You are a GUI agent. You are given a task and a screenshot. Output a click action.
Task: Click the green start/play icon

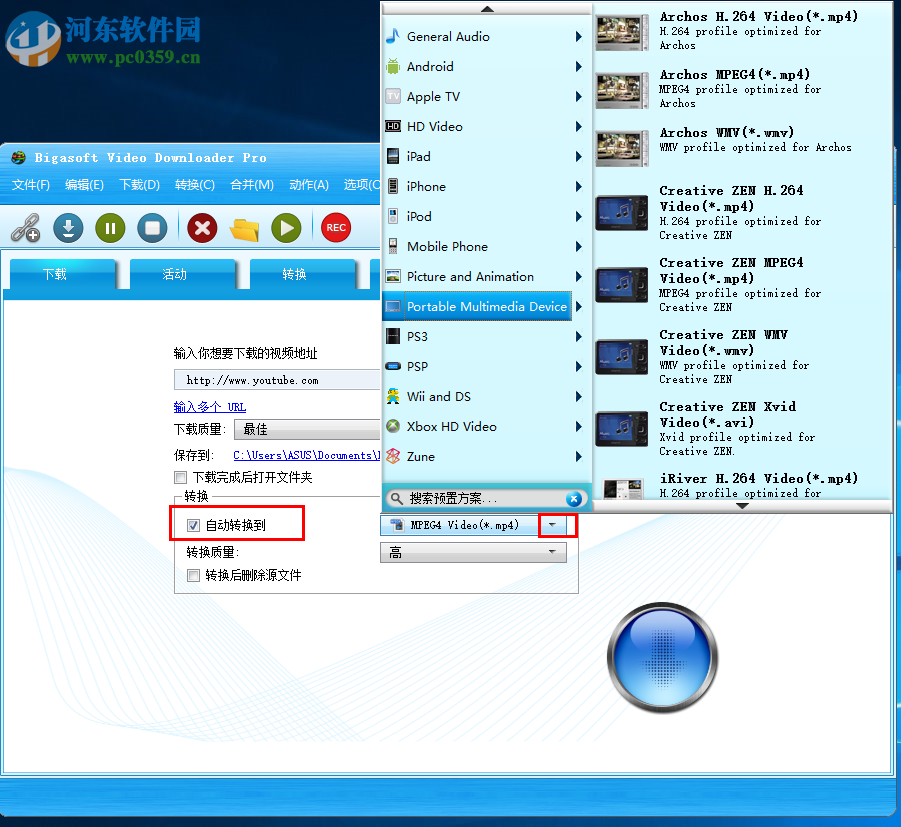[286, 228]
